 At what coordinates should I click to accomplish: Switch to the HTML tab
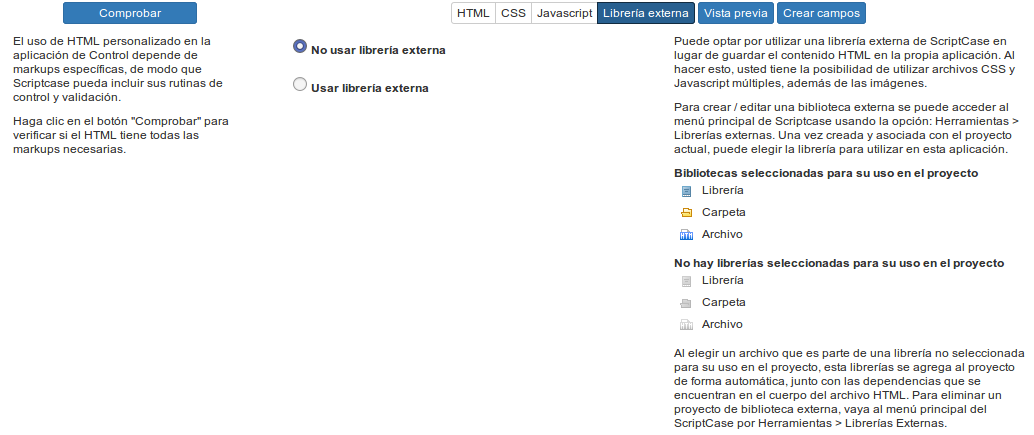click(x=473, y=13)
